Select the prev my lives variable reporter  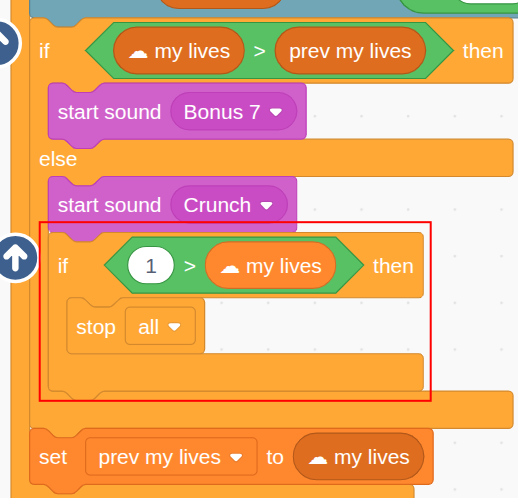tap(350, 51)
